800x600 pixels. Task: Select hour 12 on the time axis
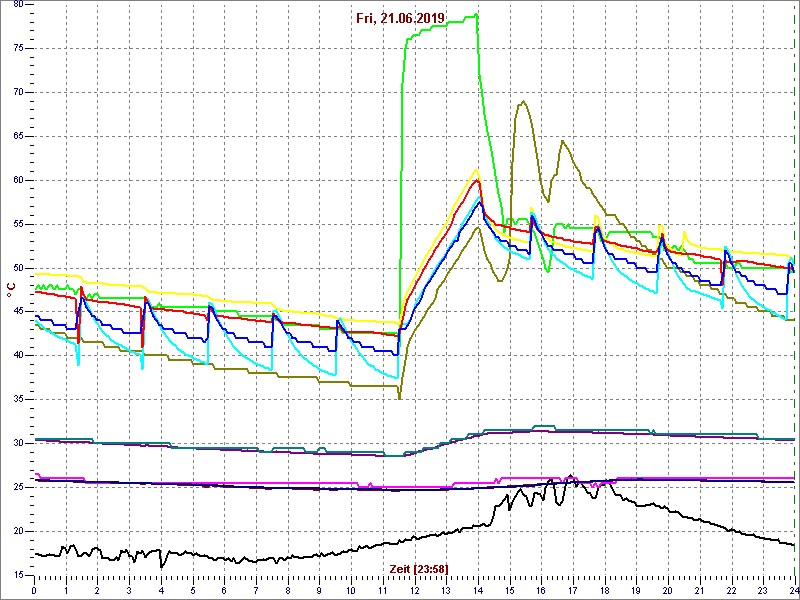coord(414,589)
